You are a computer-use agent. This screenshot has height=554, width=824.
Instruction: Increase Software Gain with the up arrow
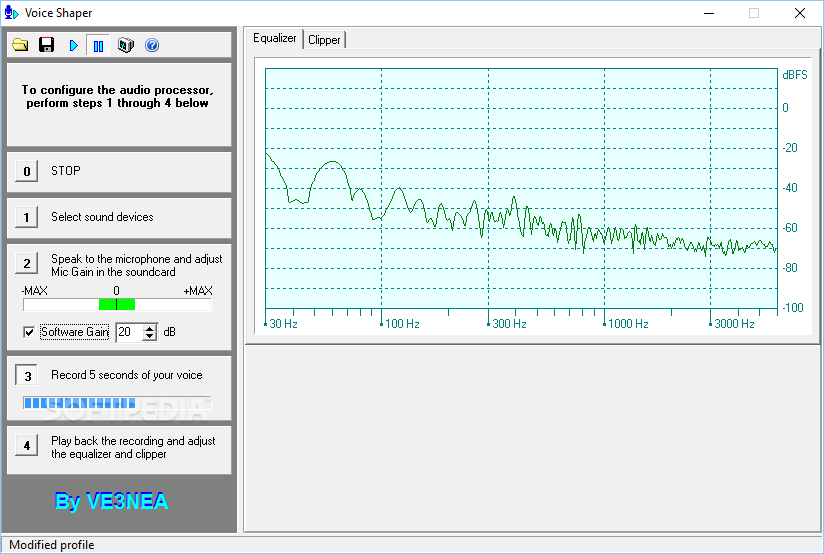coord(150,328)
